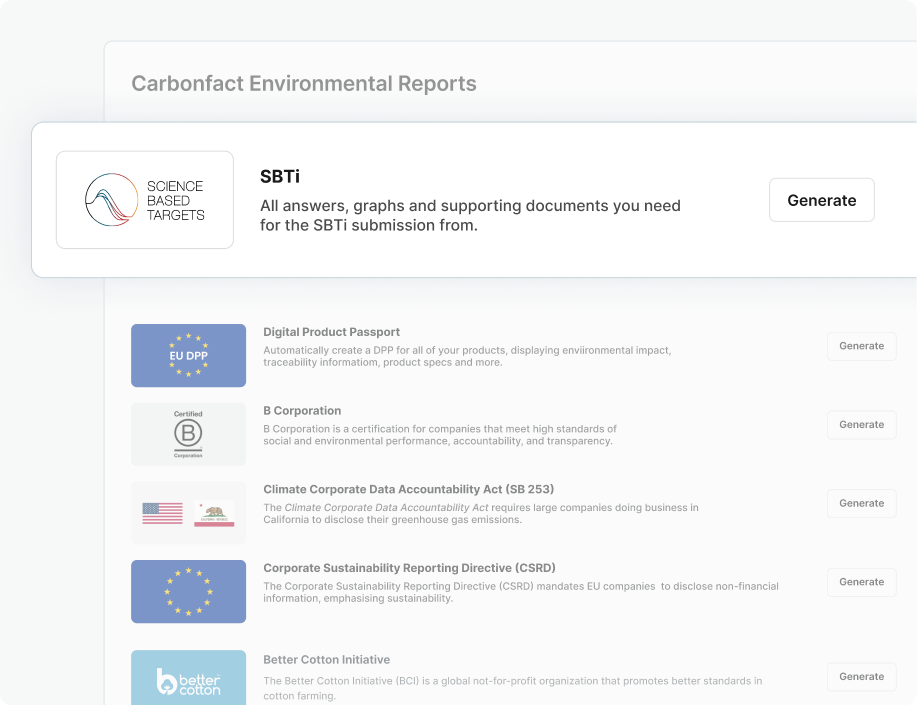Click Generate beside the SB 253 act
The width and height of the screenshot is (917, 705).
861,503
